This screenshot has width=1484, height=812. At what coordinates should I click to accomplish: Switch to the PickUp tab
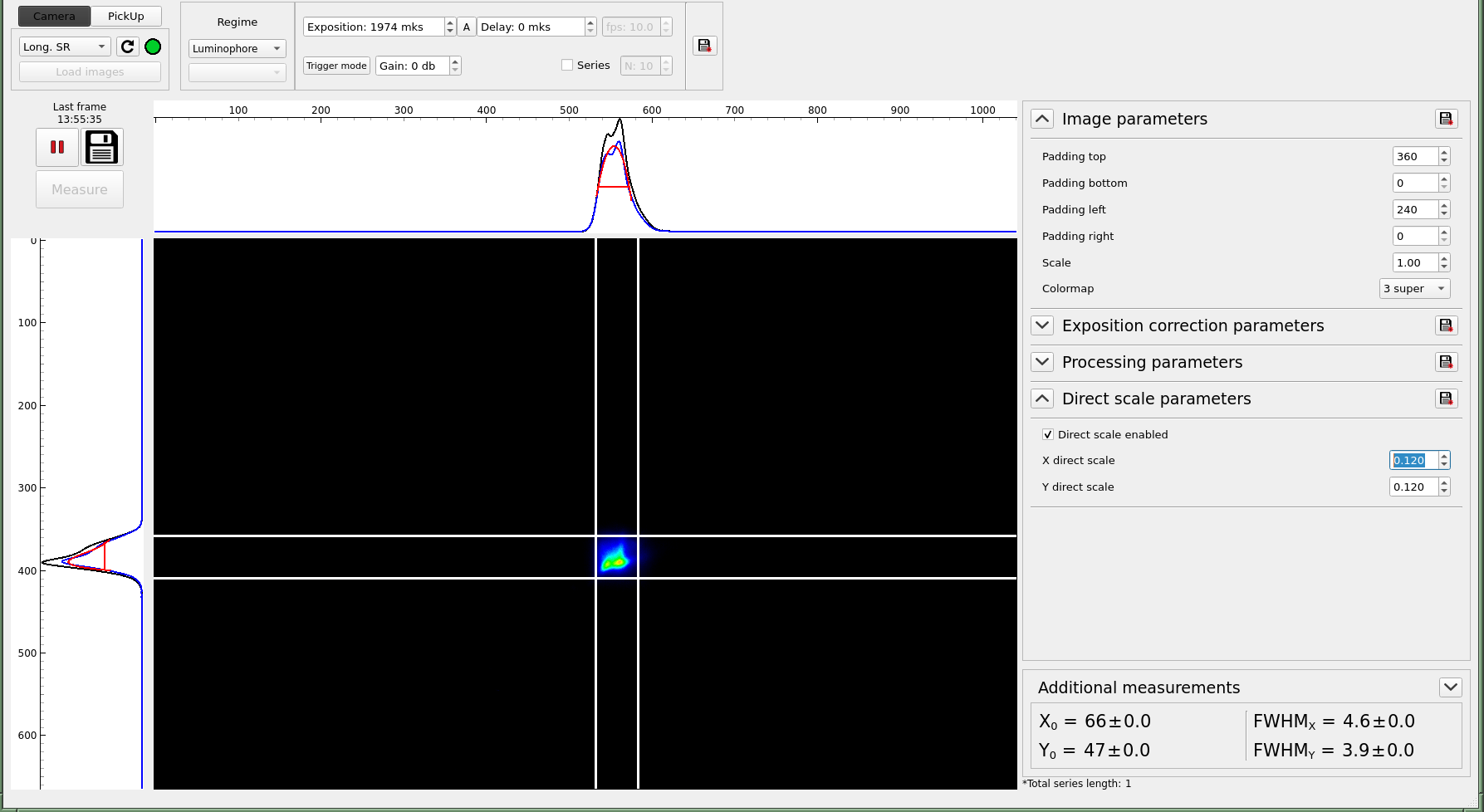click(x=126, y=17)
